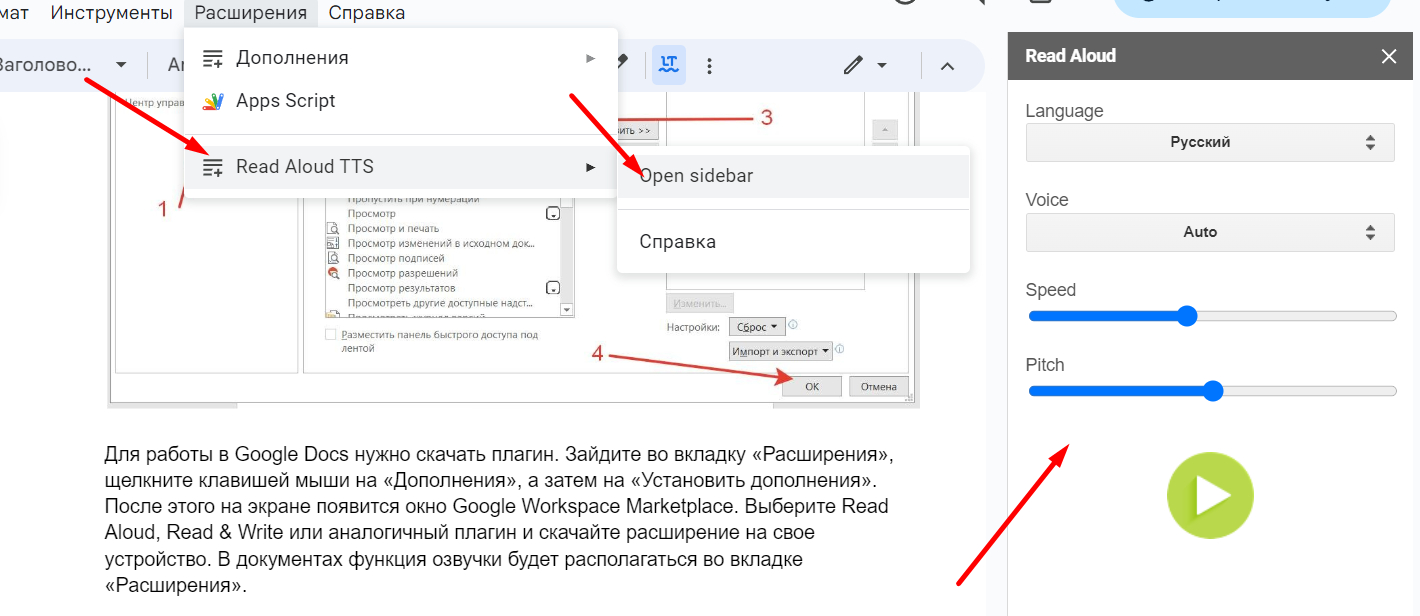Adjust the Speed slider
This screenshot has height=616, width=1420.
tap(1212, 316)
